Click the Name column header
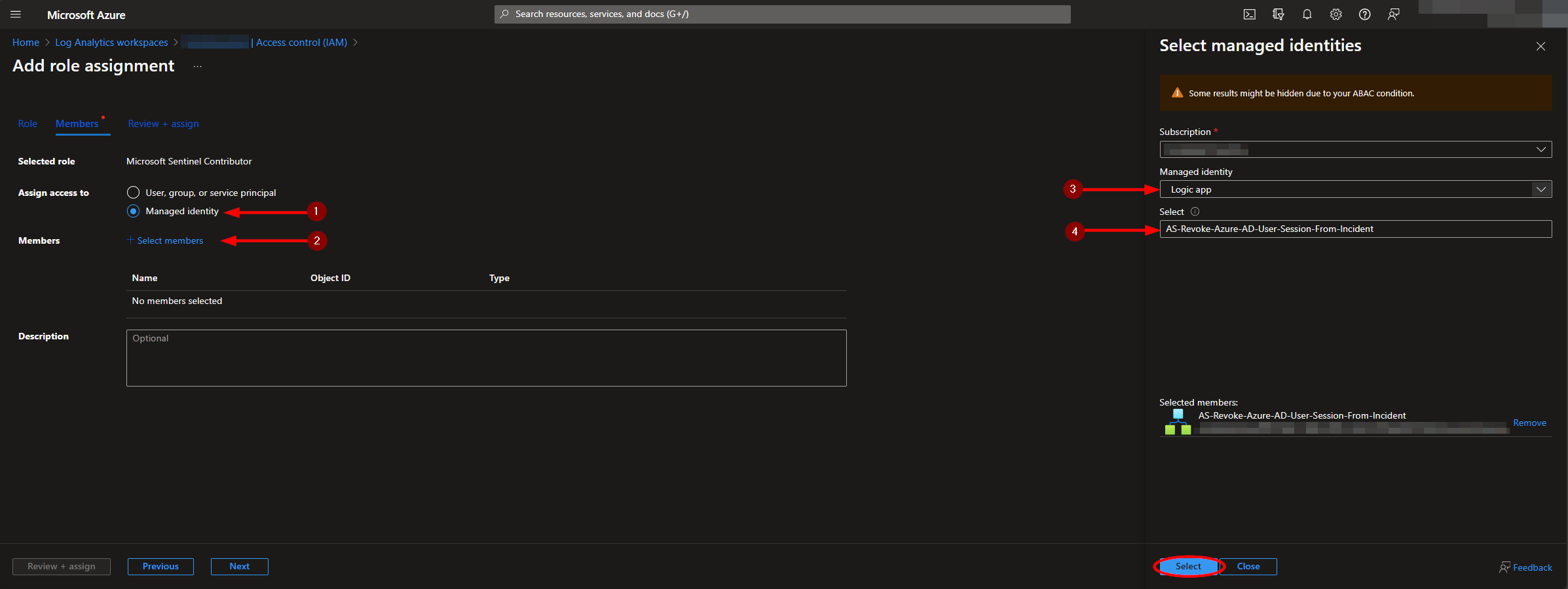This screenshot has height=589, width=1568. pyautogui.click(x=145, y=278)
